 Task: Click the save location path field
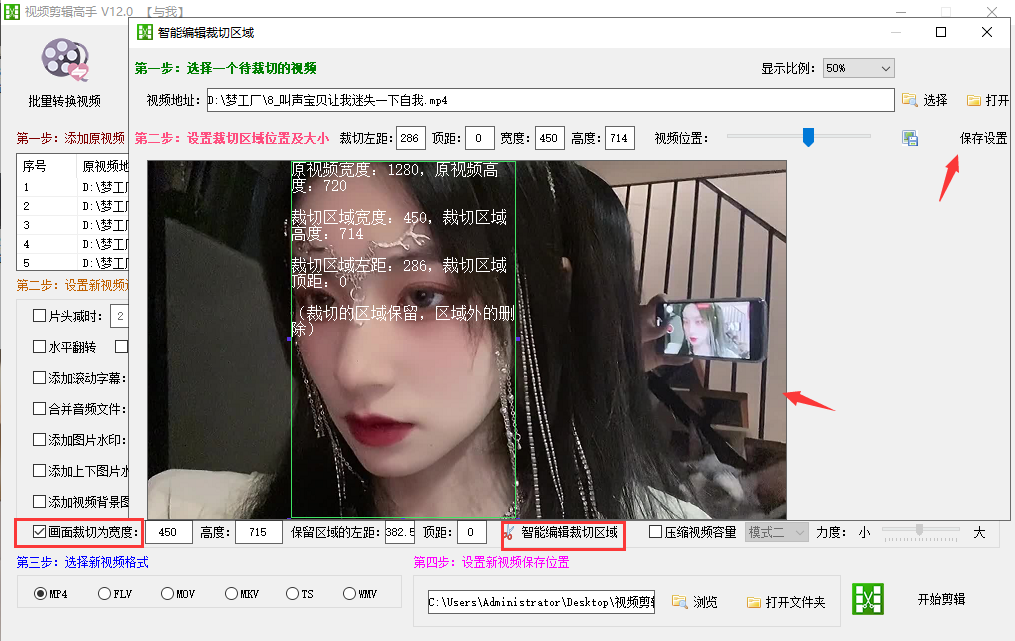[x=541, y=602]
